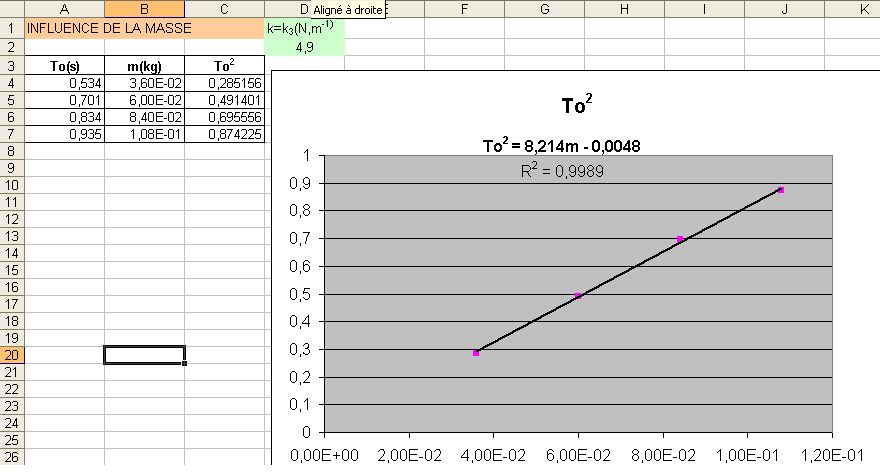This screenshot has width=880, height=475.
Task: Click column G header
Action: tap(544, 9)
